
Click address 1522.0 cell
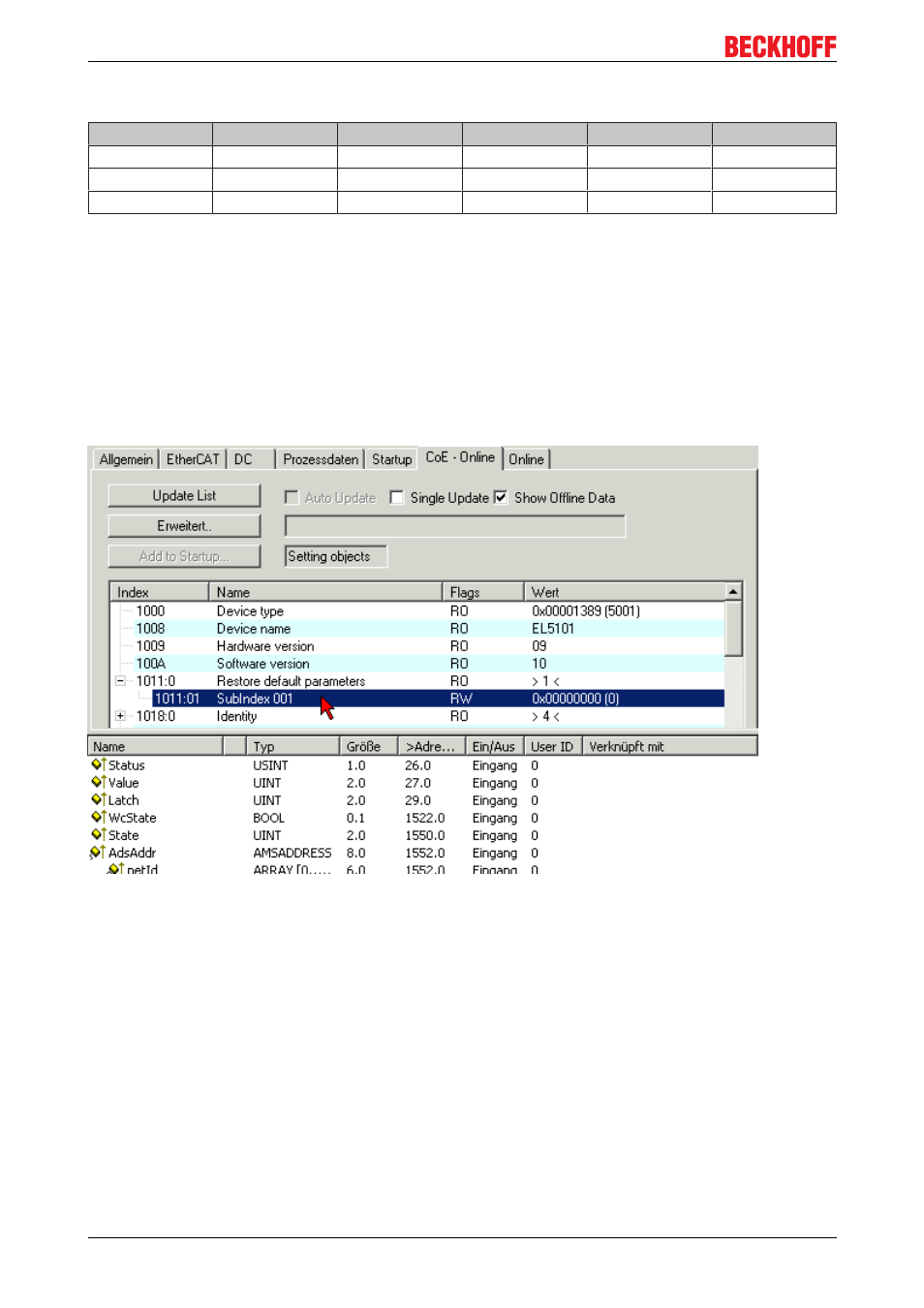pyautogui.click(x=424, y=818)
